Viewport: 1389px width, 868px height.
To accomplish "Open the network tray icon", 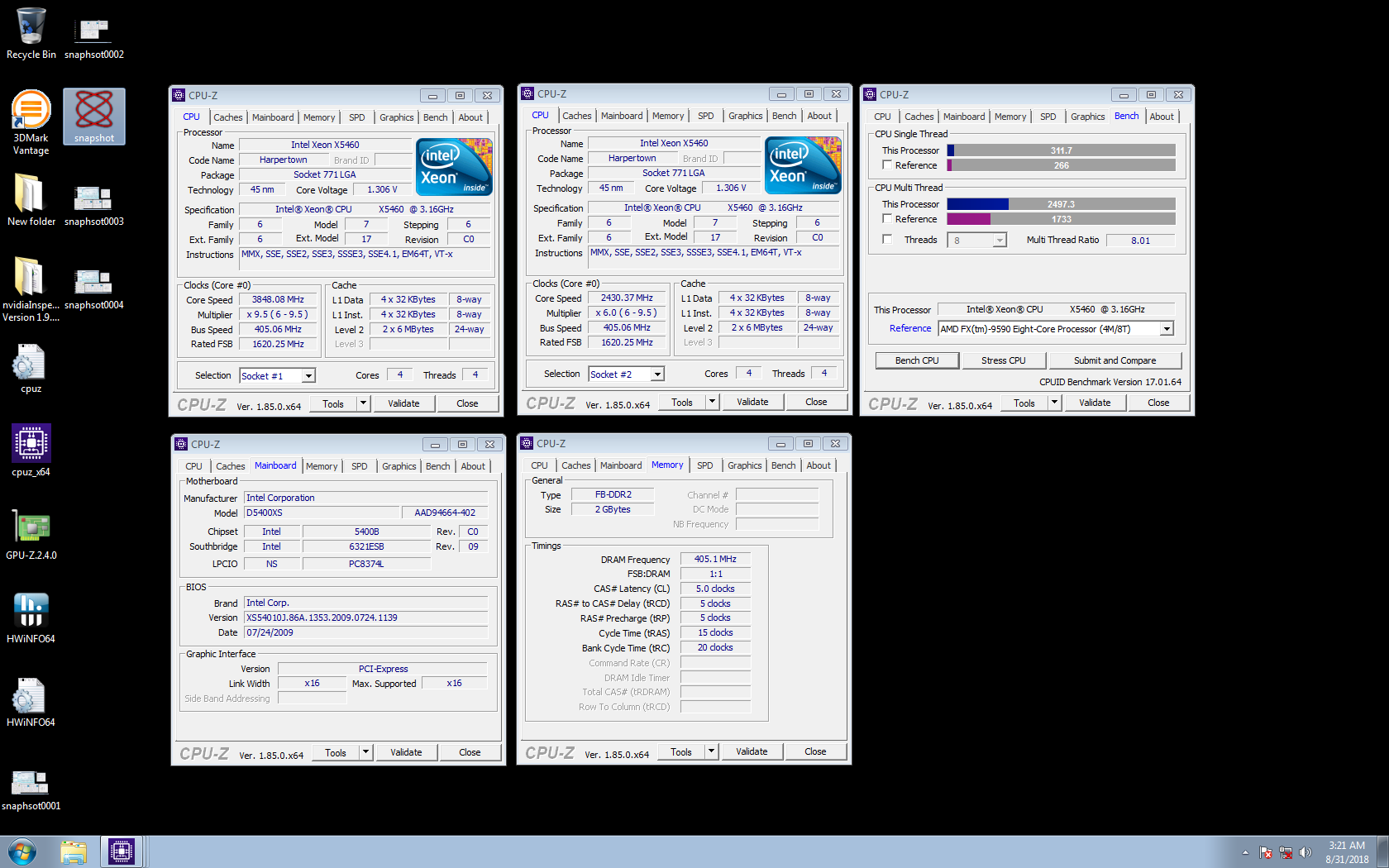I will [1286, 852].
